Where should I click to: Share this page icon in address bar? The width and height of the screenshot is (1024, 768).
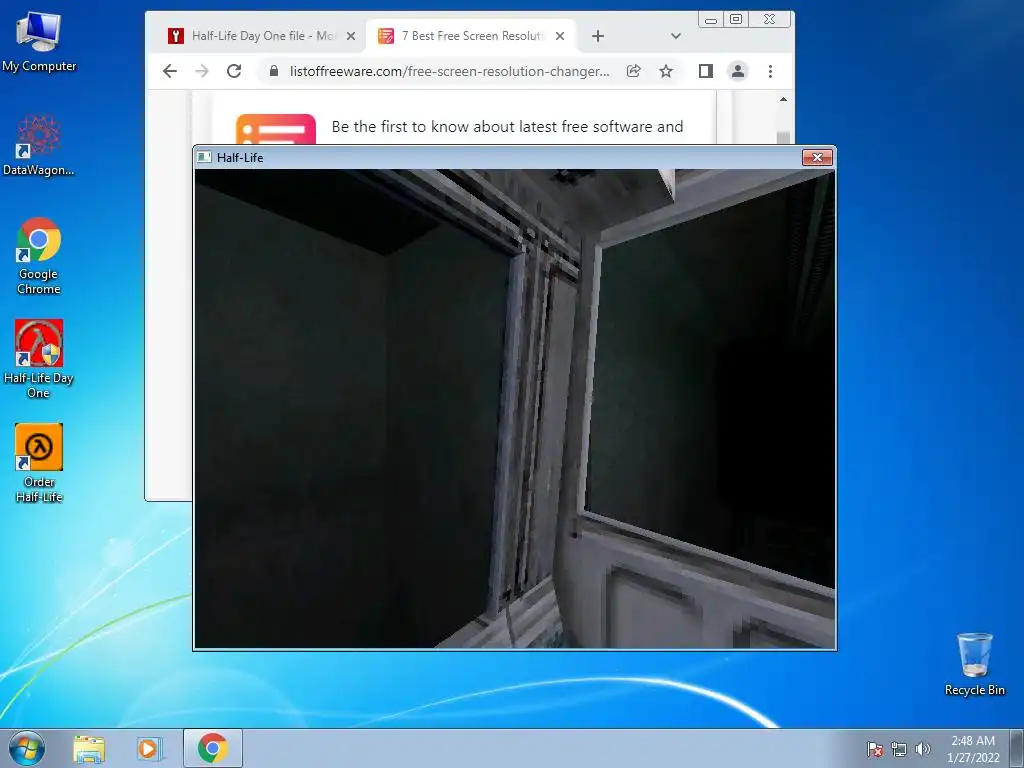pyautogui.click(x=633, y=71)
